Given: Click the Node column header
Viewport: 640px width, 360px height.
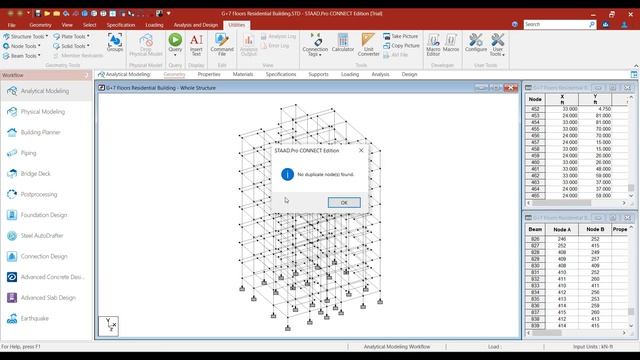Looking at the screenshot, I should [x=535, y=99].
